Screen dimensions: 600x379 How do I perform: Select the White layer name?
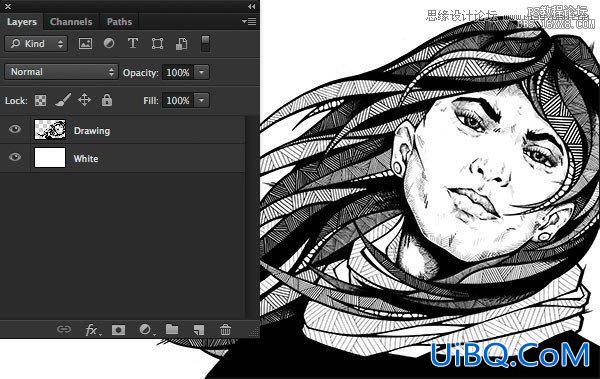pyautogui.click(x=86, y=159)
